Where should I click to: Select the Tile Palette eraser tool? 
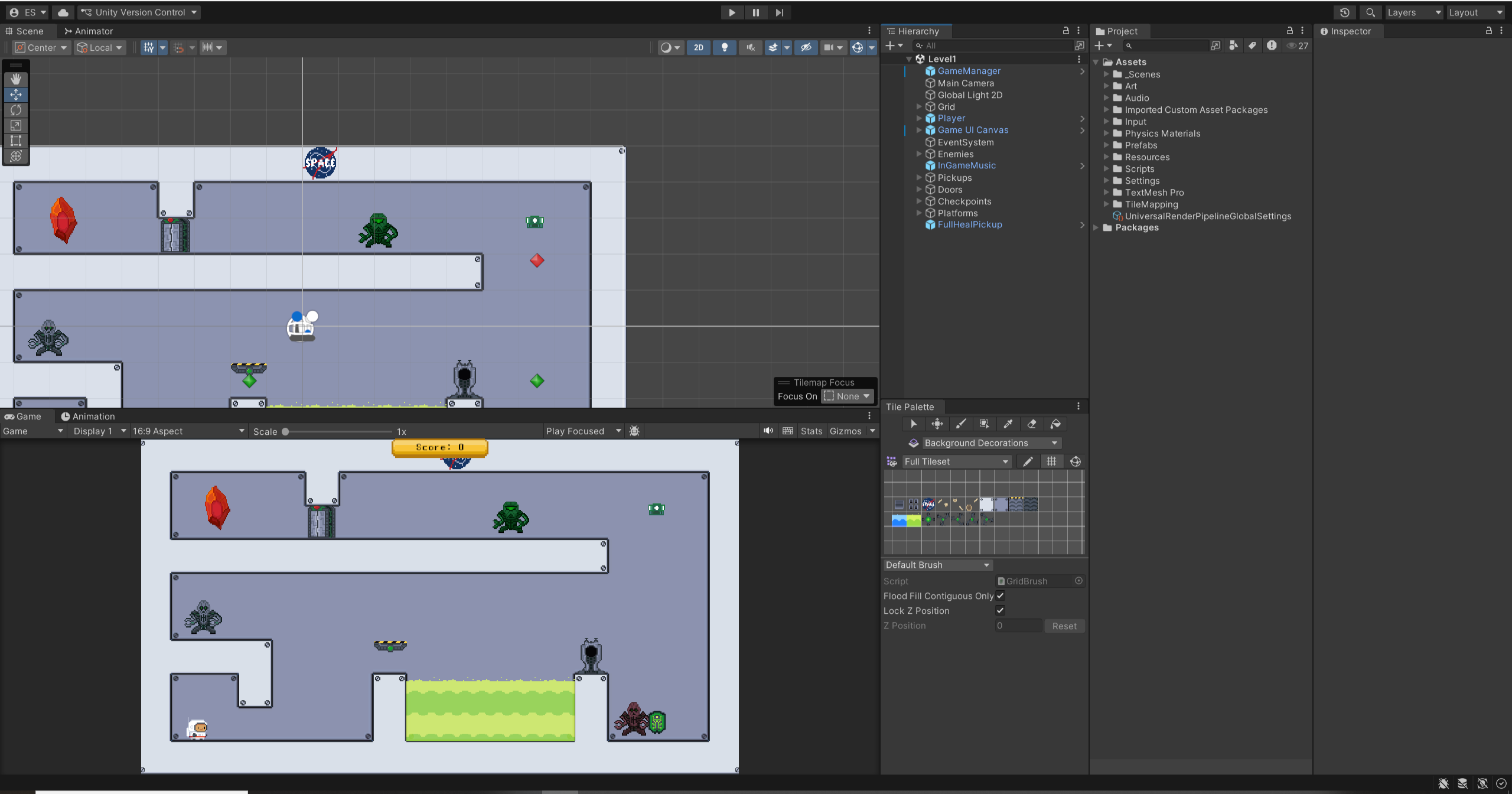pos(1032,424)
